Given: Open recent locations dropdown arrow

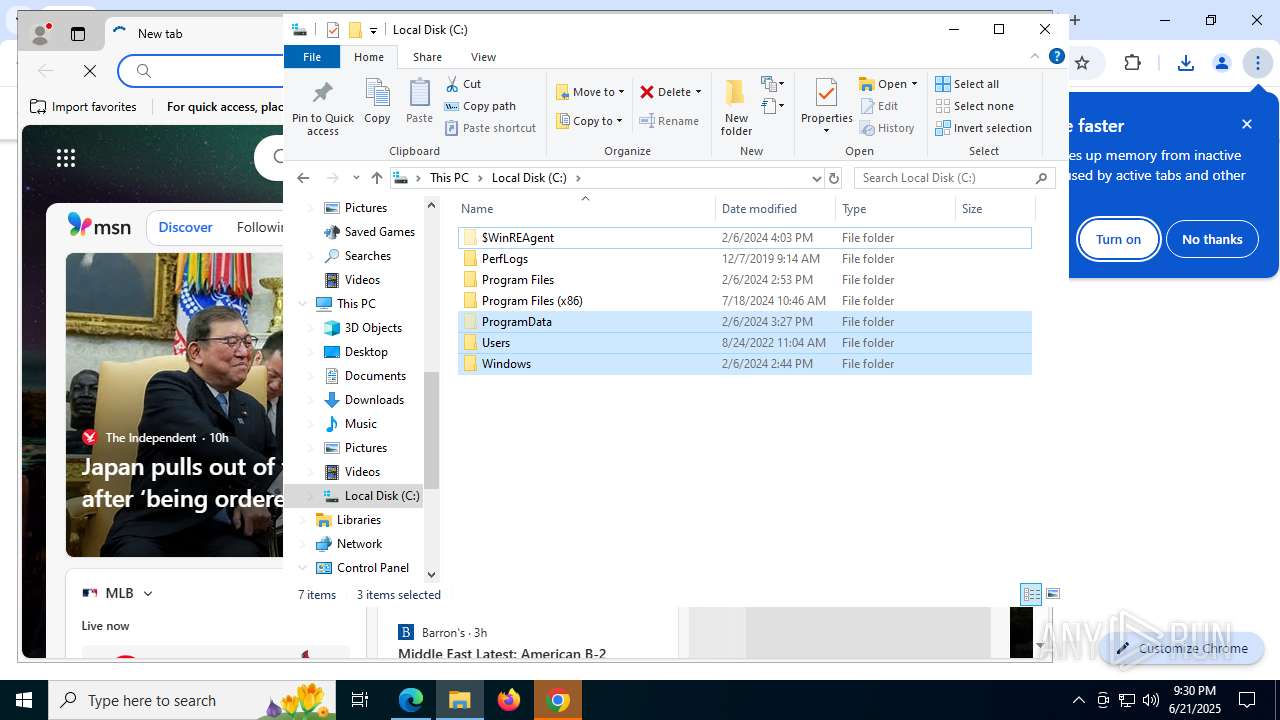Looking at the screenshot, I should click(356, 178).
